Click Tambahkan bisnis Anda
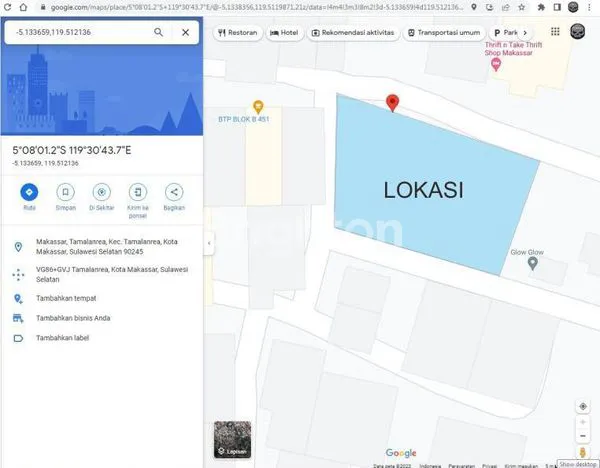This screenshot has height=468, width=600. click(102, 318)
